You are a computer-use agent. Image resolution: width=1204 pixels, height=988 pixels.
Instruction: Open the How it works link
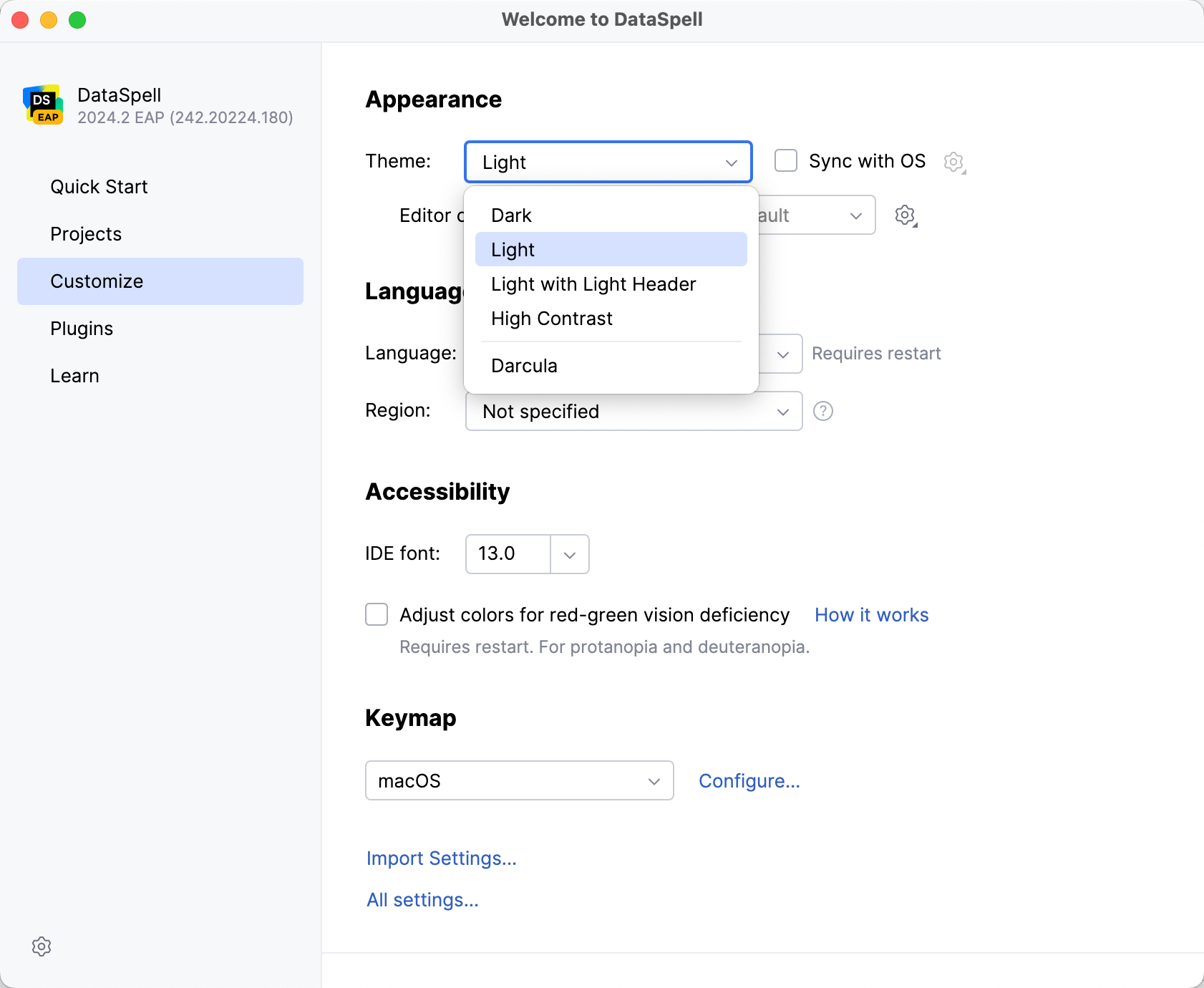click(x=871, y=614)
